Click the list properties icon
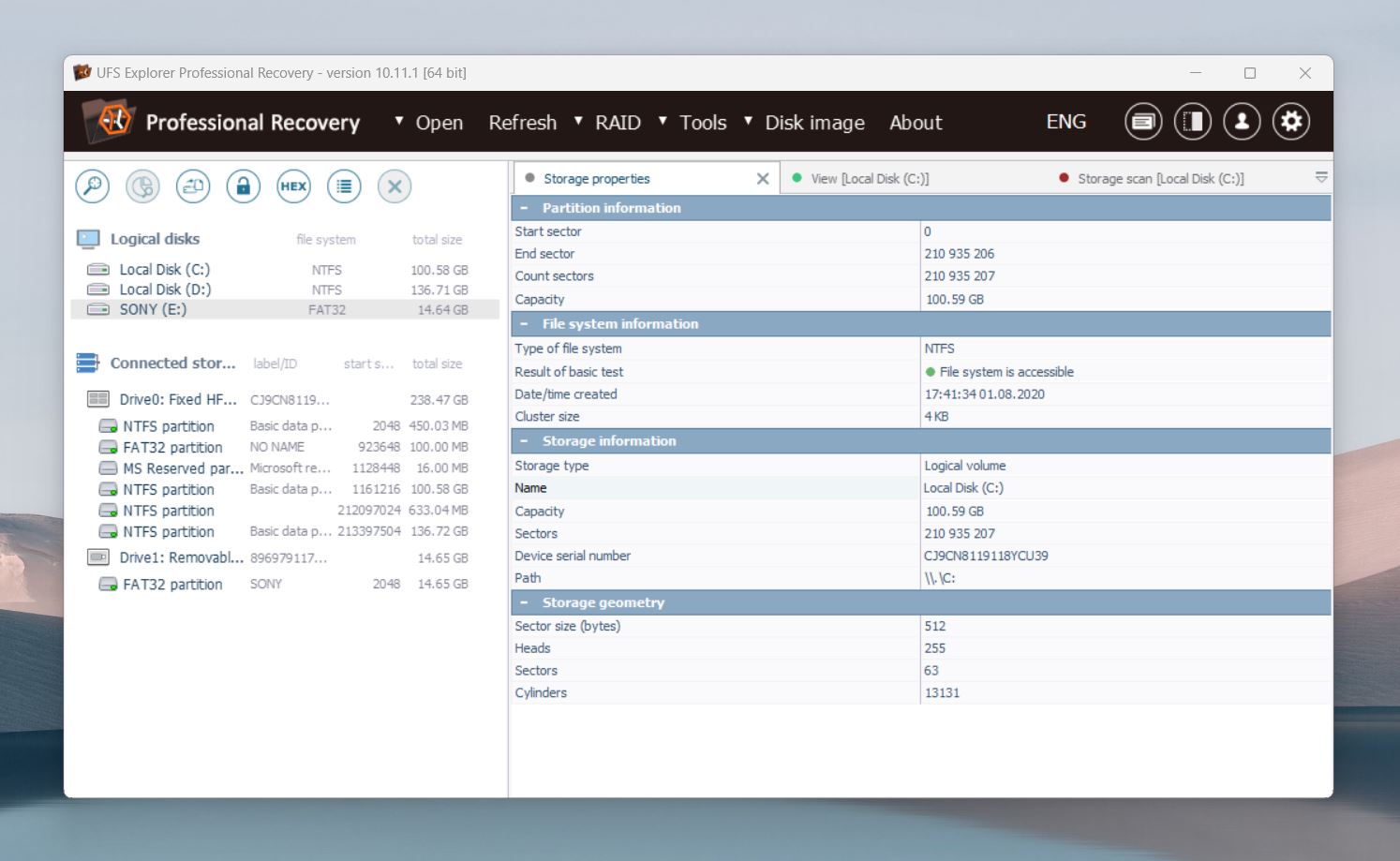Viewport: 1400px width, 861px height. [344, 186]
